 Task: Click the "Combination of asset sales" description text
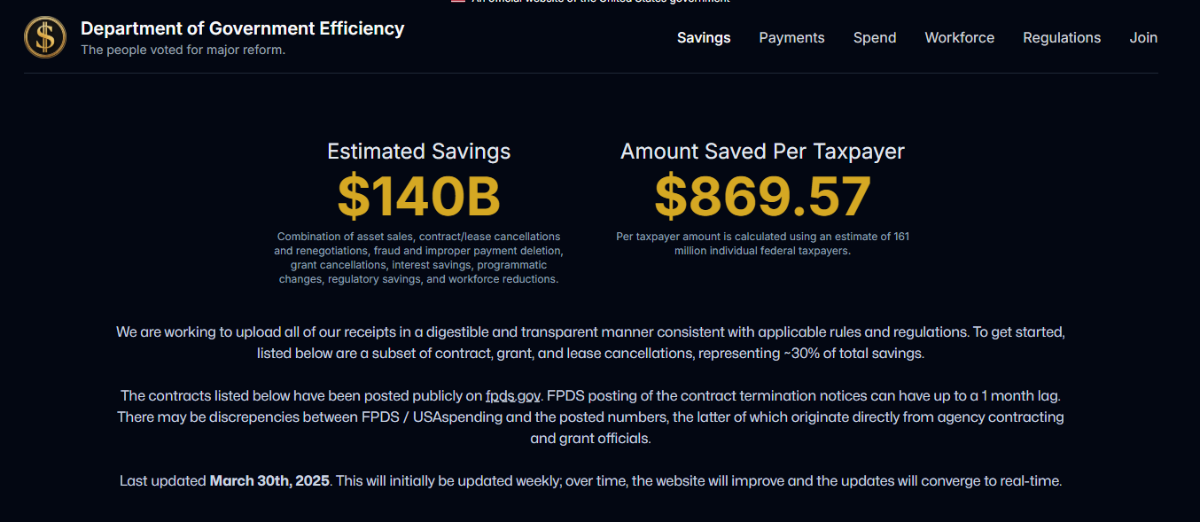pyautogui.click(x=418, y=258)
